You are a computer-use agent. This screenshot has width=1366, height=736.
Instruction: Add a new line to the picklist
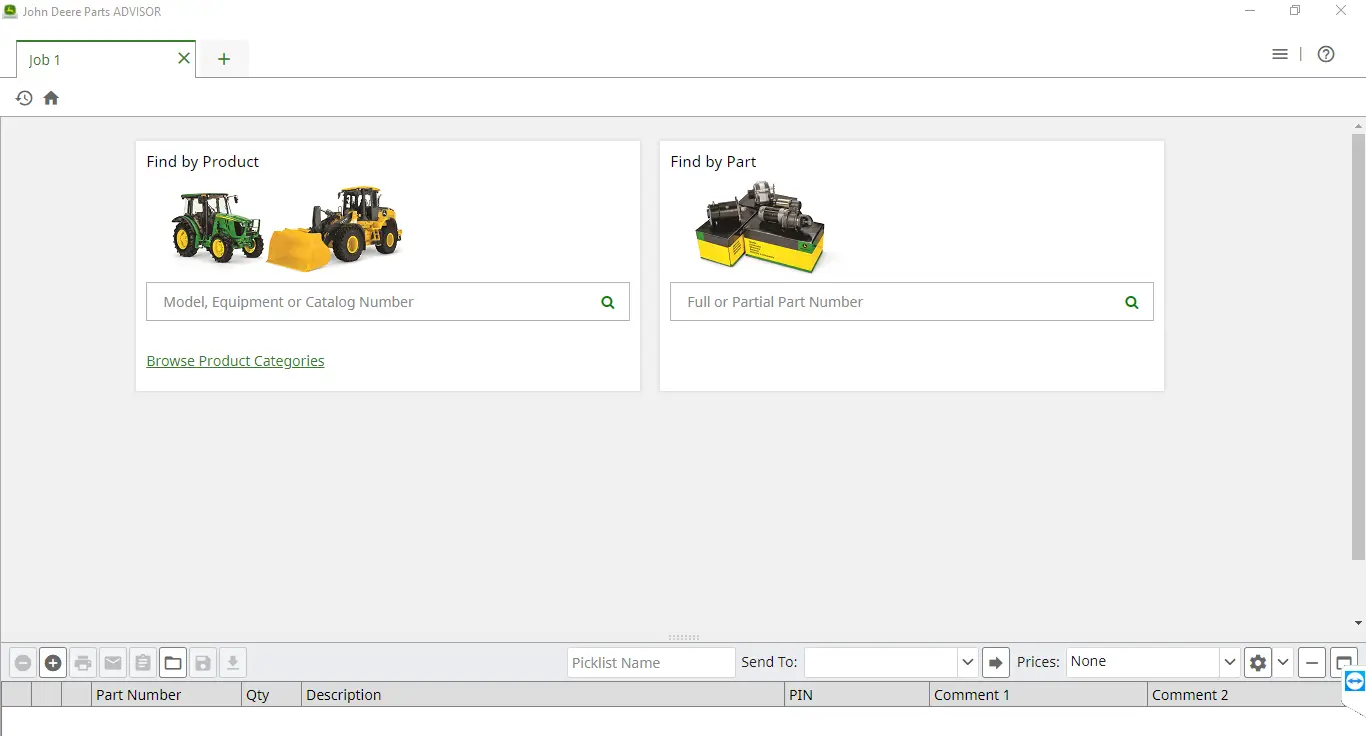pyautogui.click(x=52, y=662)
